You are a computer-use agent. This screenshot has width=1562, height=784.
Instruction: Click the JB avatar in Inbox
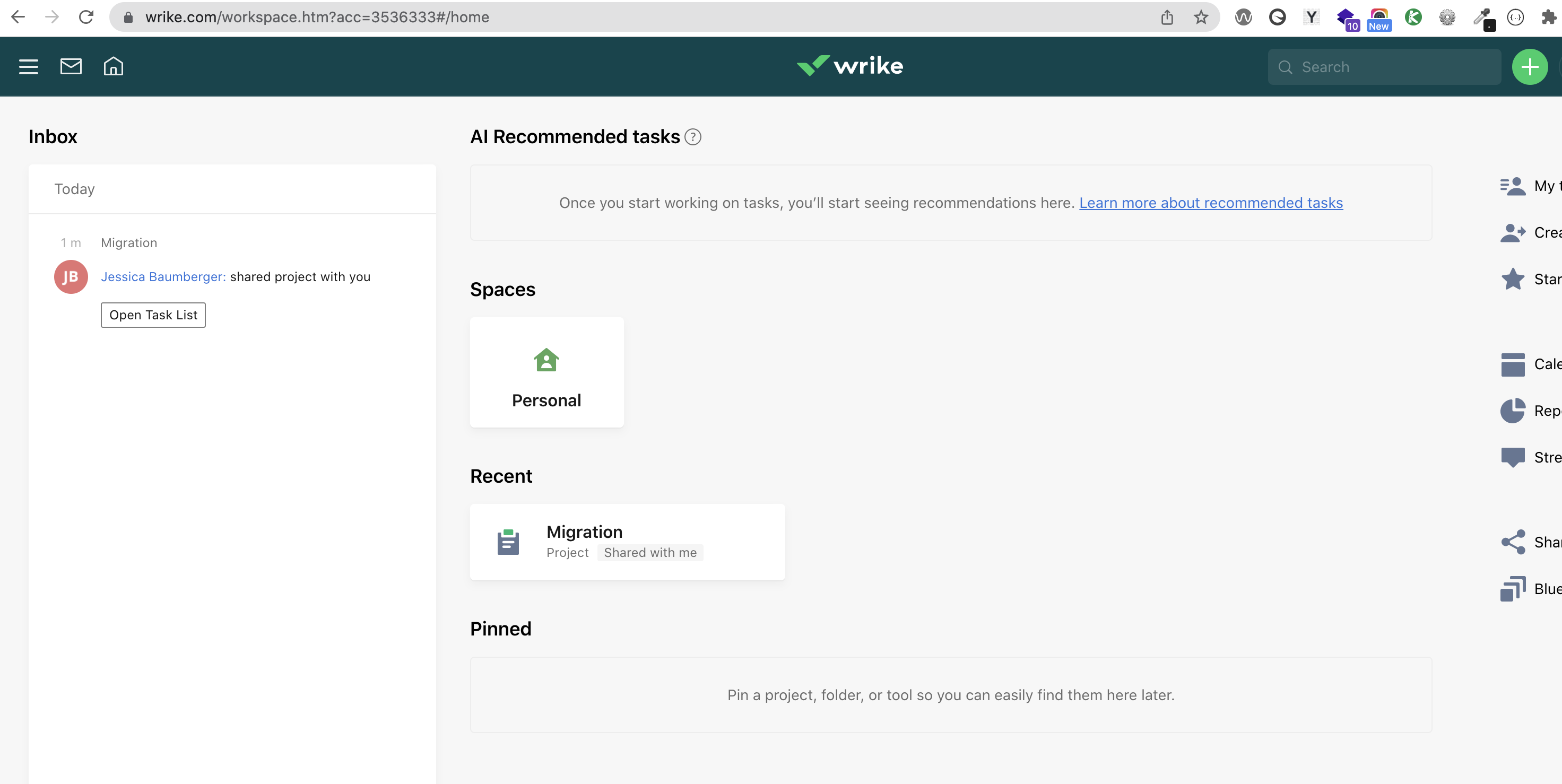pyautogui.click(x=71, y=277)
